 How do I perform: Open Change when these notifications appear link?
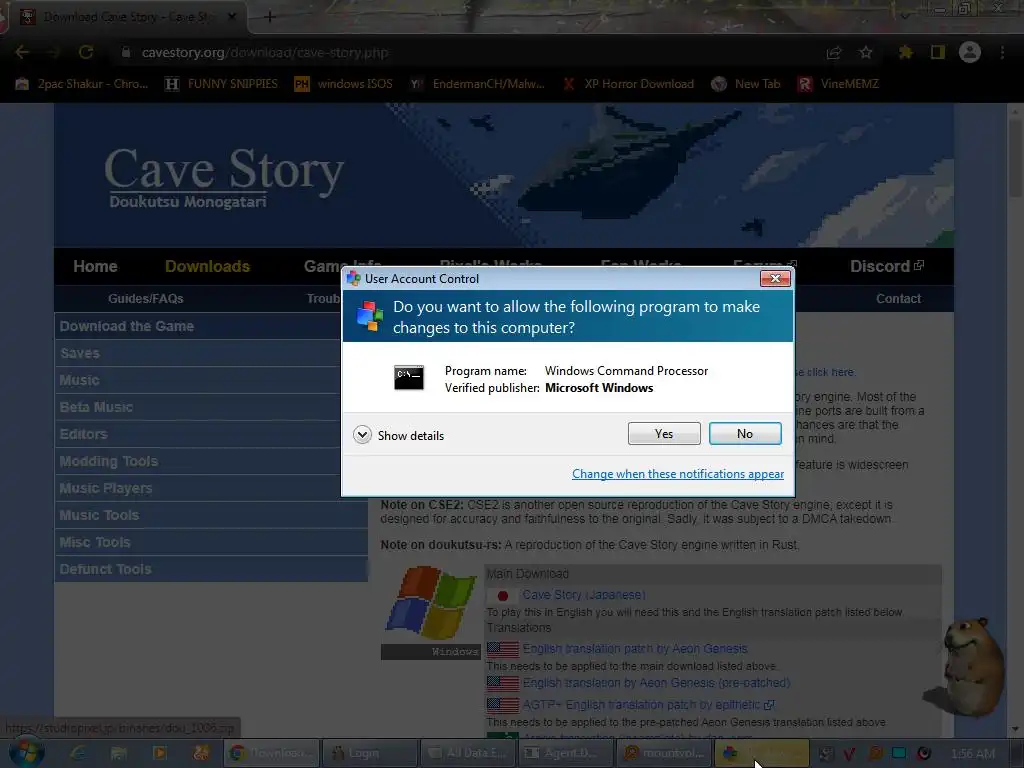(678, 474)
